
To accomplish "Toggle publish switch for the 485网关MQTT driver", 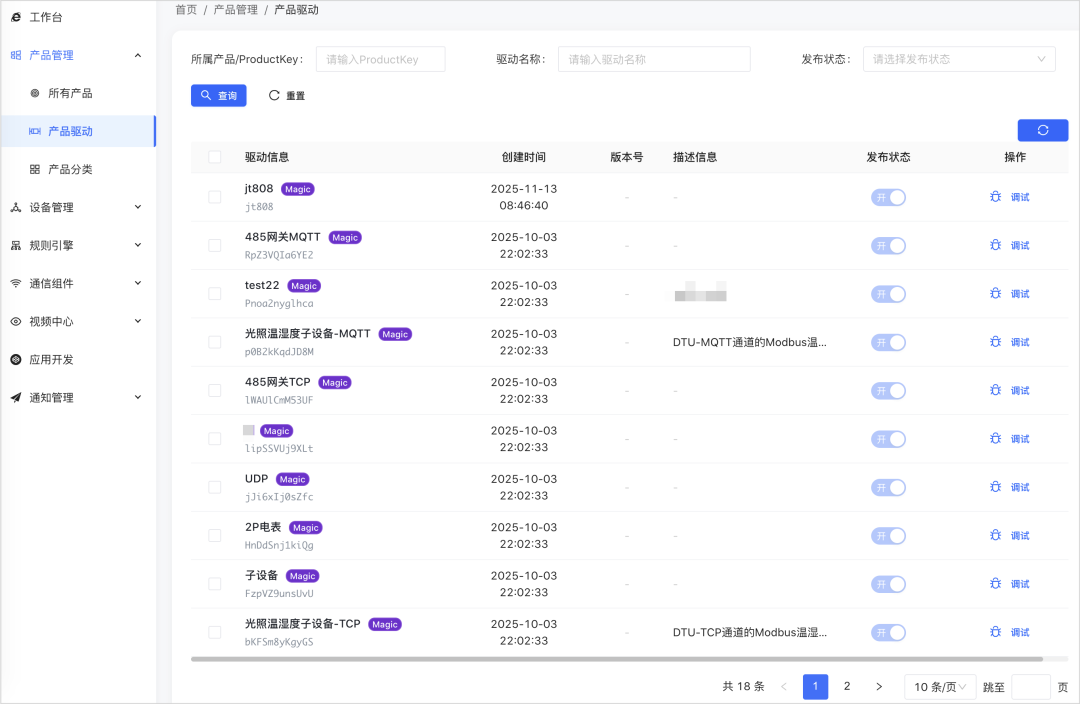I will (x=889, y=246).
